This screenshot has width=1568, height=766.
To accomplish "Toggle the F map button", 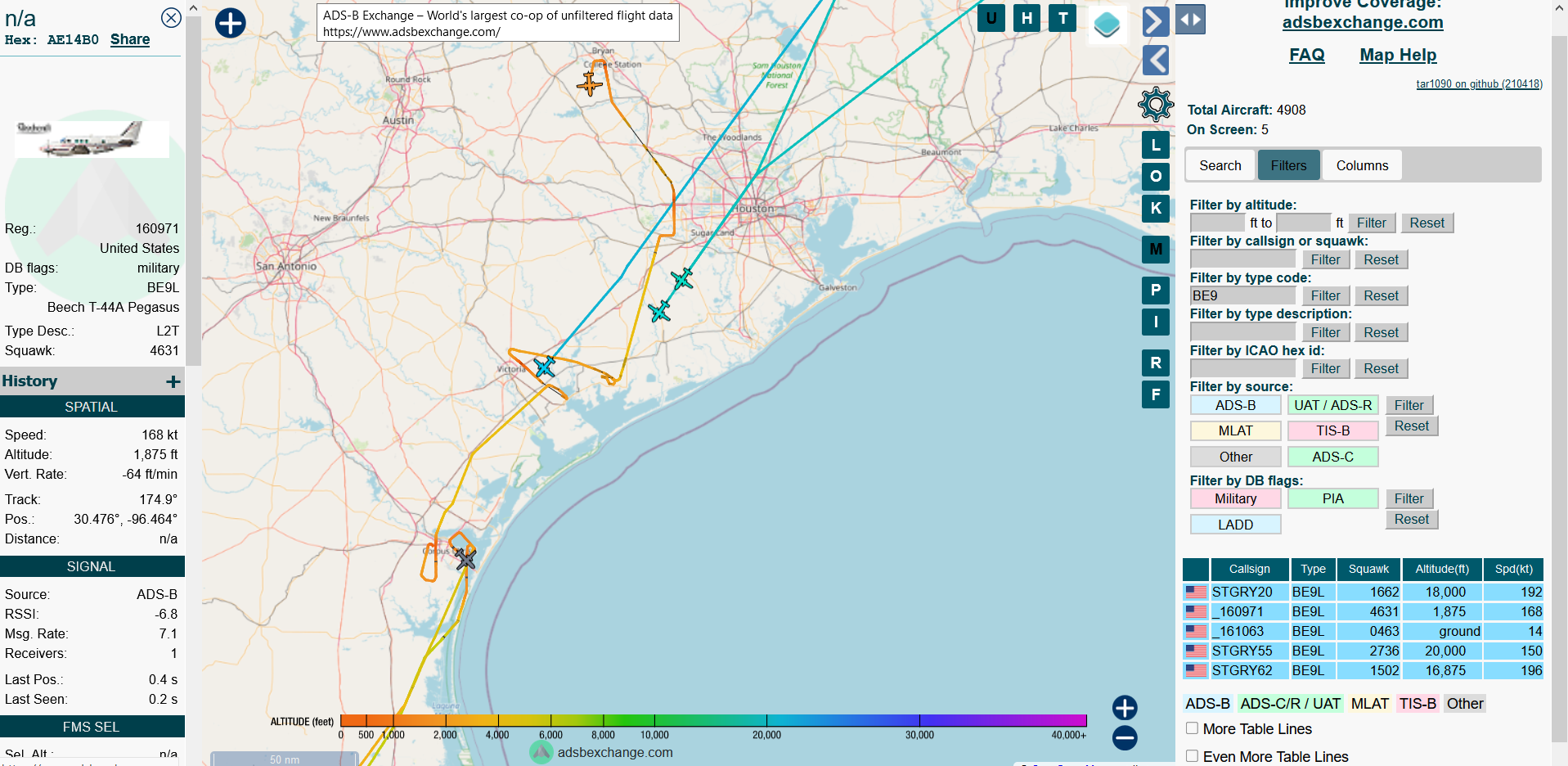I will [x=1156, y=394].
